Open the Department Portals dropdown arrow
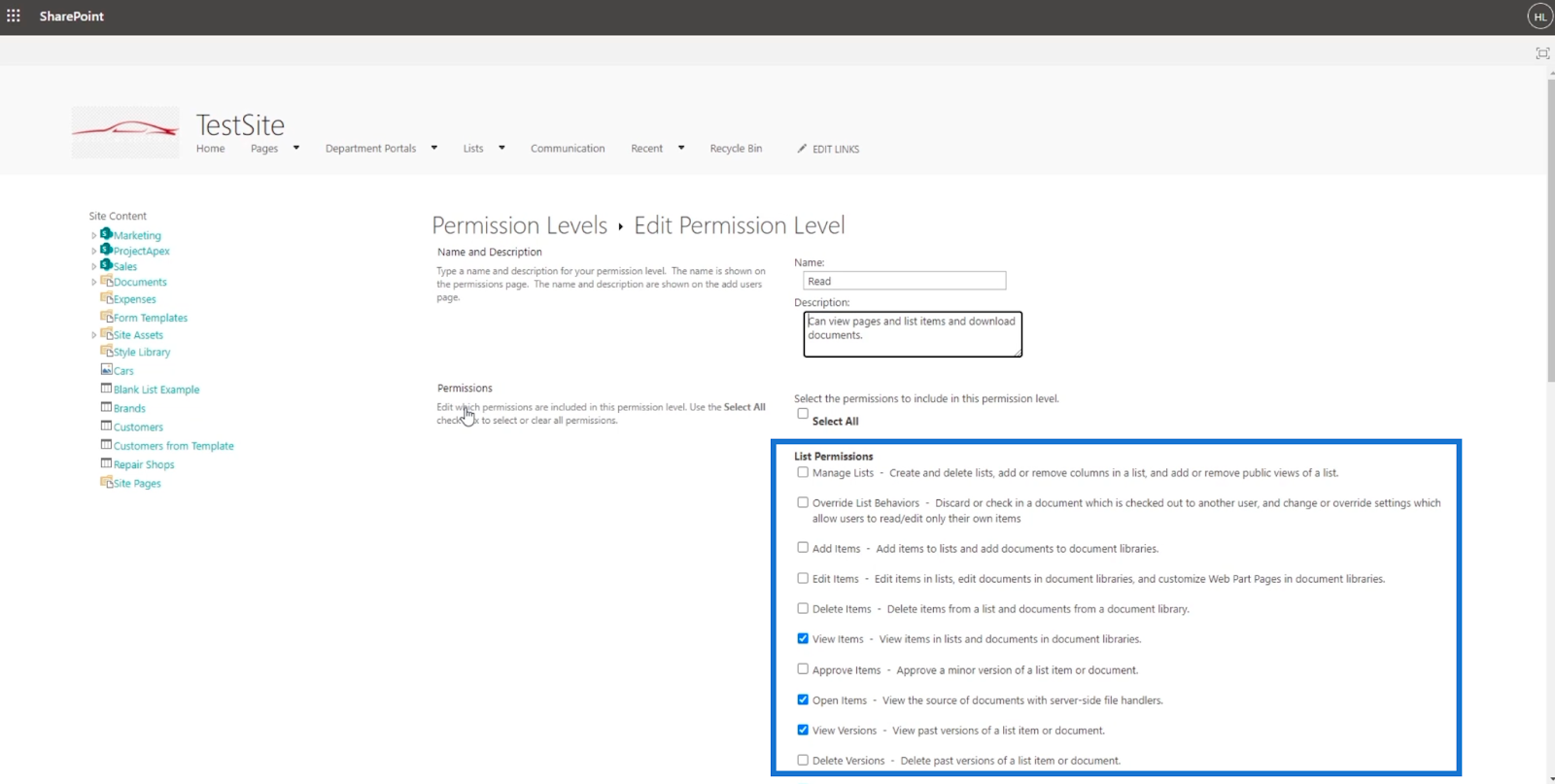This screenshot has height=784, width=1555. (x=434, y=149)
